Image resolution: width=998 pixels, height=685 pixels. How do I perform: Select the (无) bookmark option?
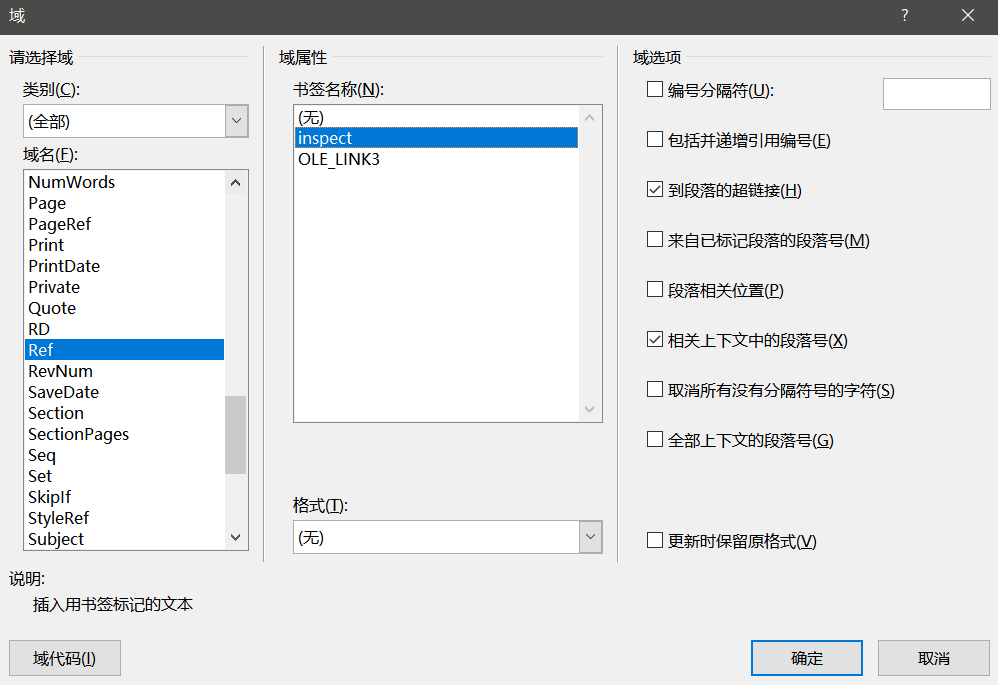313,117
